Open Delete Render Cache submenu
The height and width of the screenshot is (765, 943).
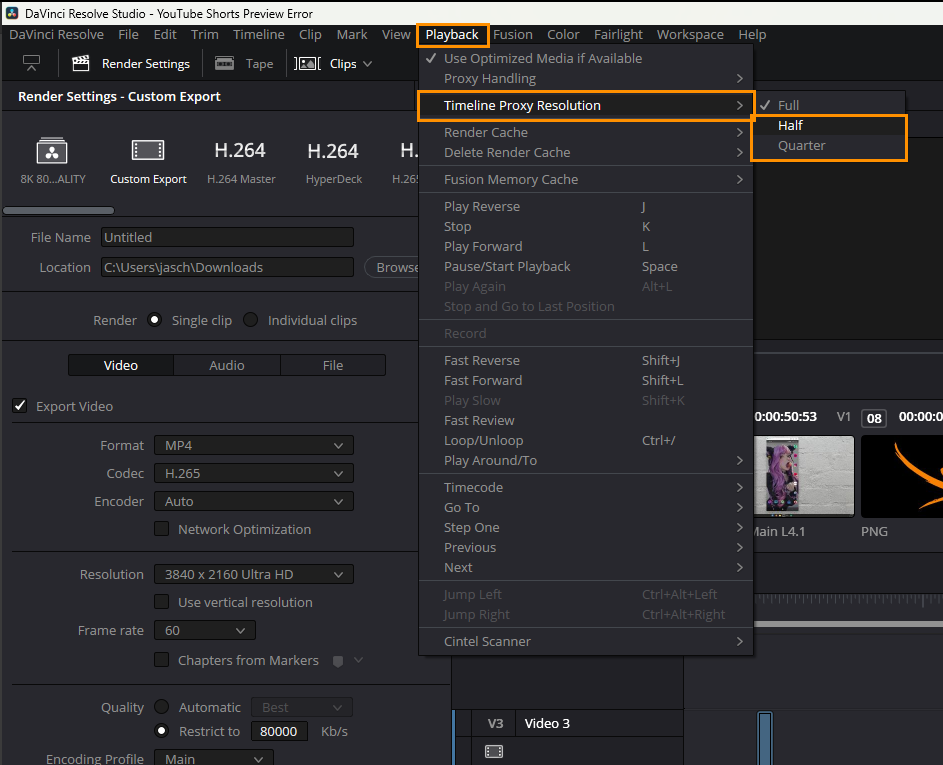[x=586, y=152]
